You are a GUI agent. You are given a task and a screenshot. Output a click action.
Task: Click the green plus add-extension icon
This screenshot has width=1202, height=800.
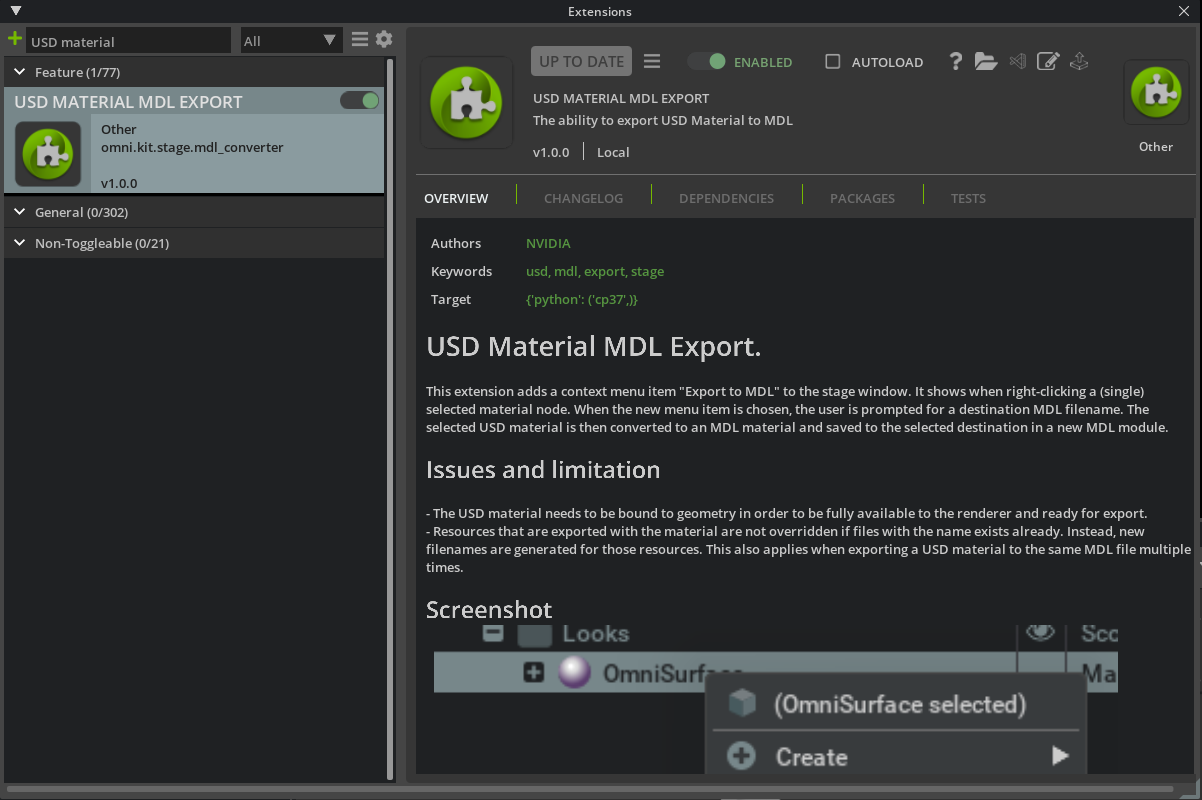[14, 40]
